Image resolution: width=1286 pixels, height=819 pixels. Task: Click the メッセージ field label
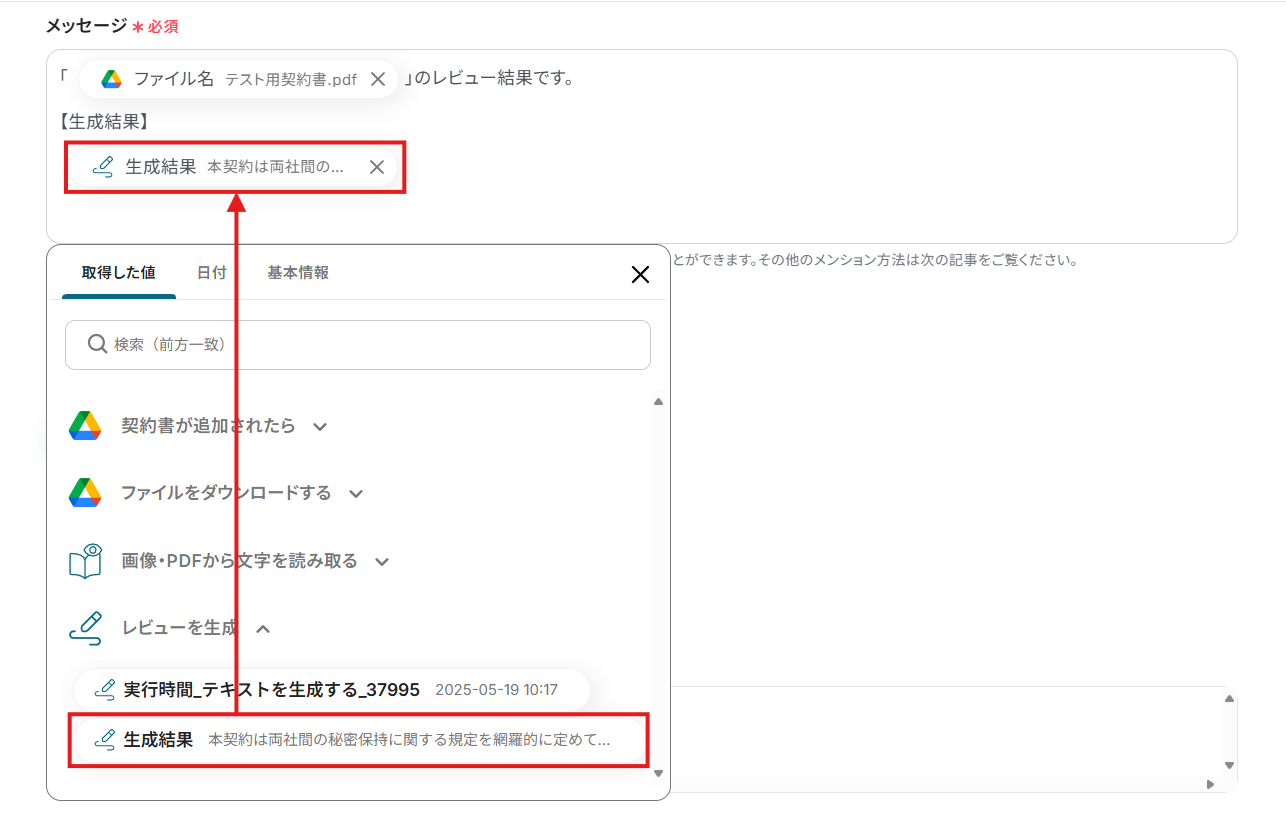tap(86, 26)
